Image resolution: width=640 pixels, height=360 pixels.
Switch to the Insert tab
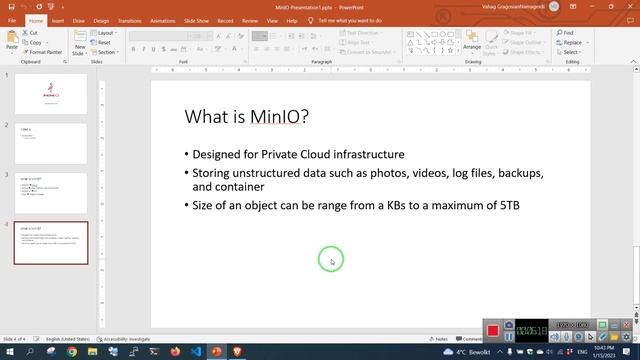[58, 20]
